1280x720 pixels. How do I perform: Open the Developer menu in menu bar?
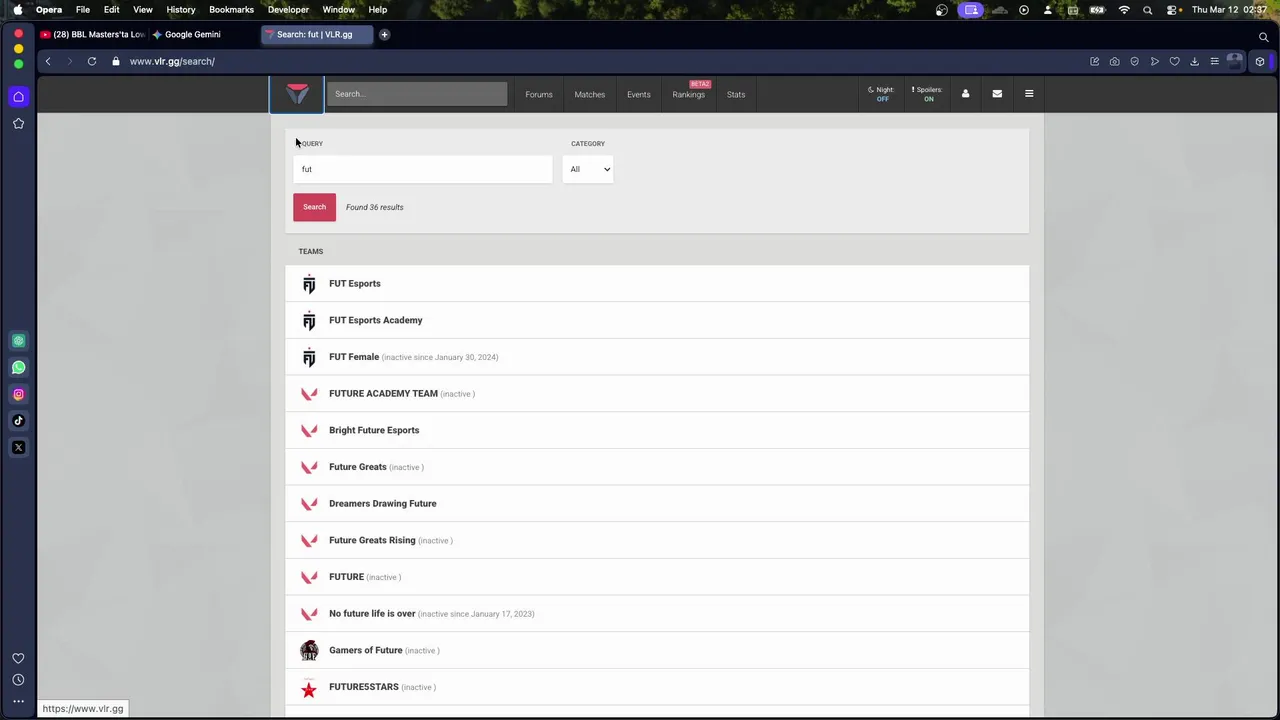(x=288, y=9)
